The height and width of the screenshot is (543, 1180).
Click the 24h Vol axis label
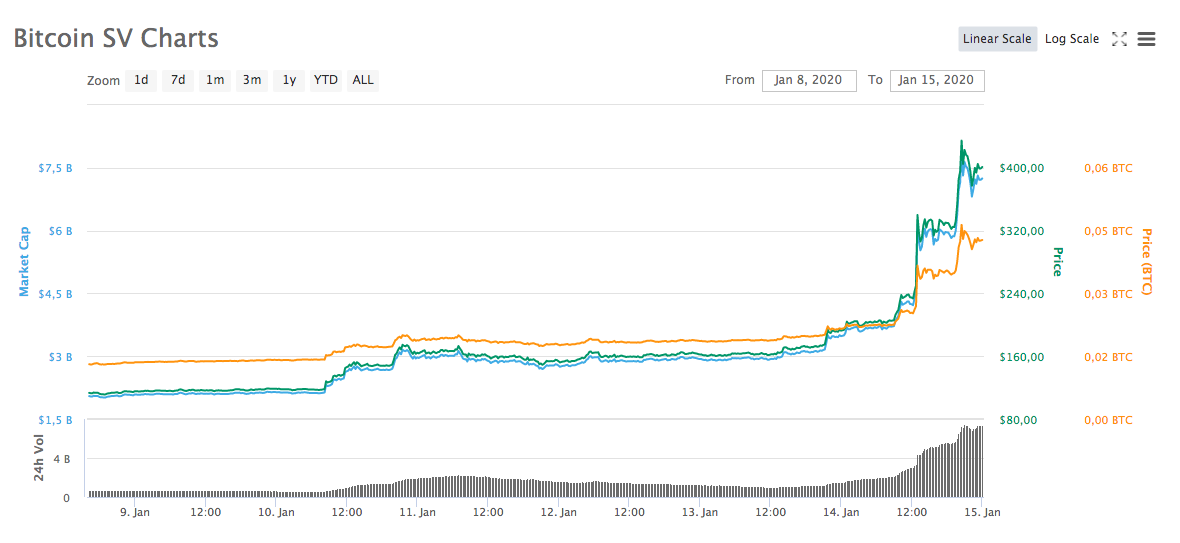[39, 458]
